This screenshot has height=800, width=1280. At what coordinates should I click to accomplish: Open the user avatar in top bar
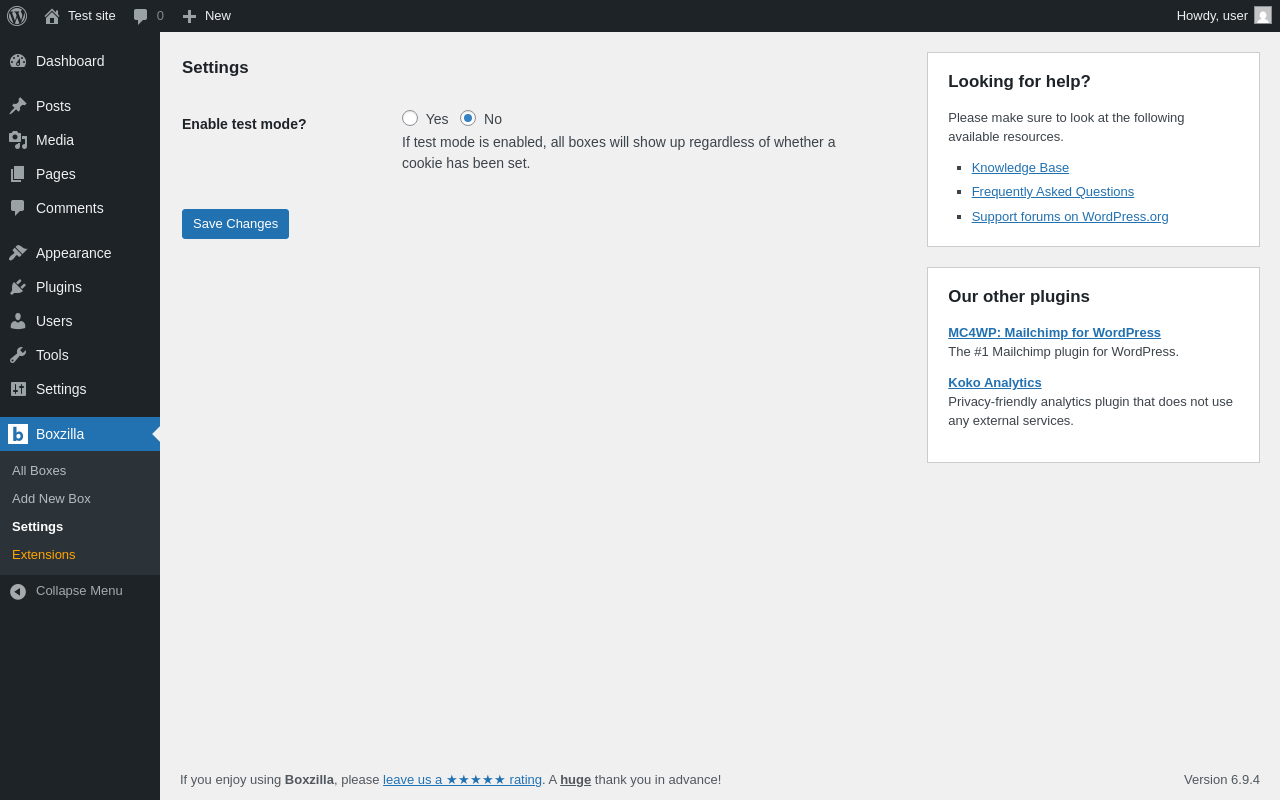(1263, 15)
